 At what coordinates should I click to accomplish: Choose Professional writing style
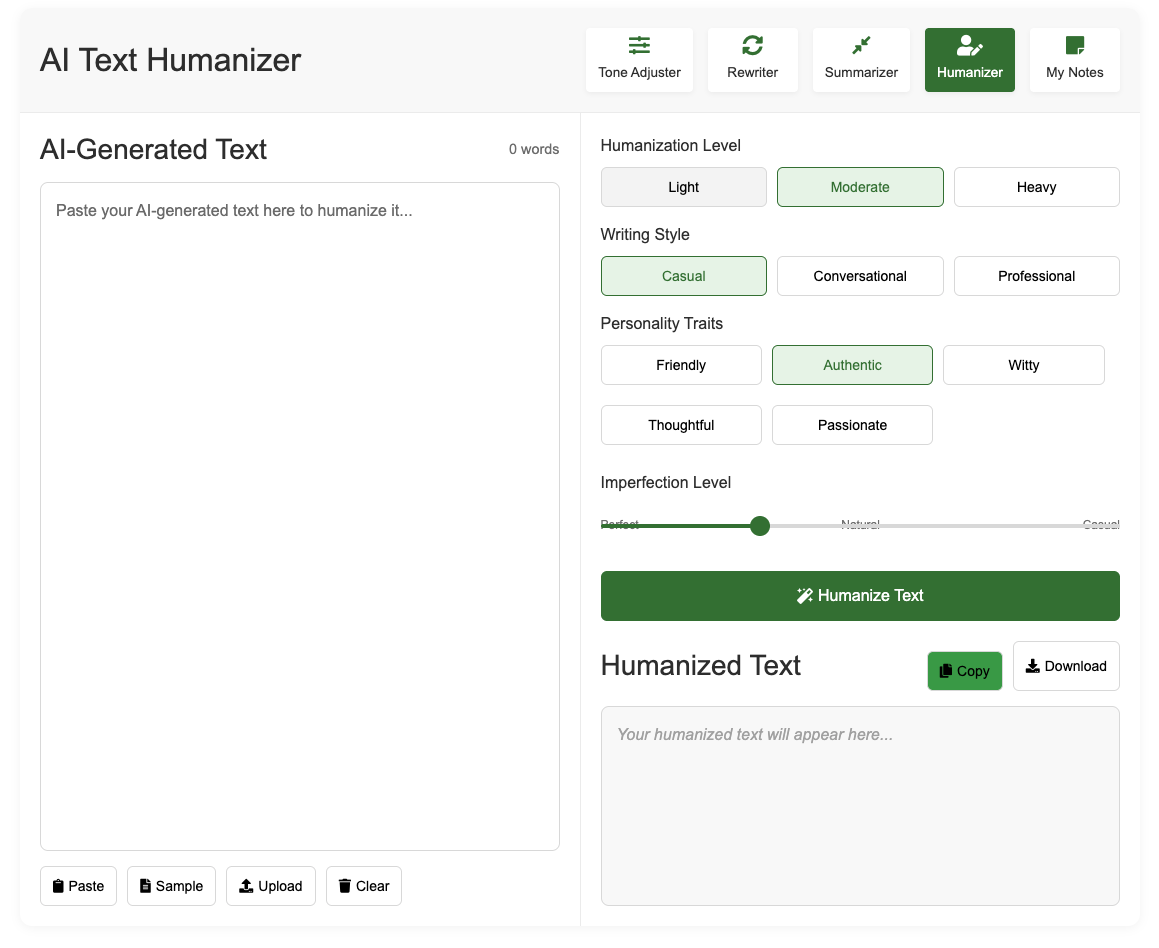coord(1036,276)
